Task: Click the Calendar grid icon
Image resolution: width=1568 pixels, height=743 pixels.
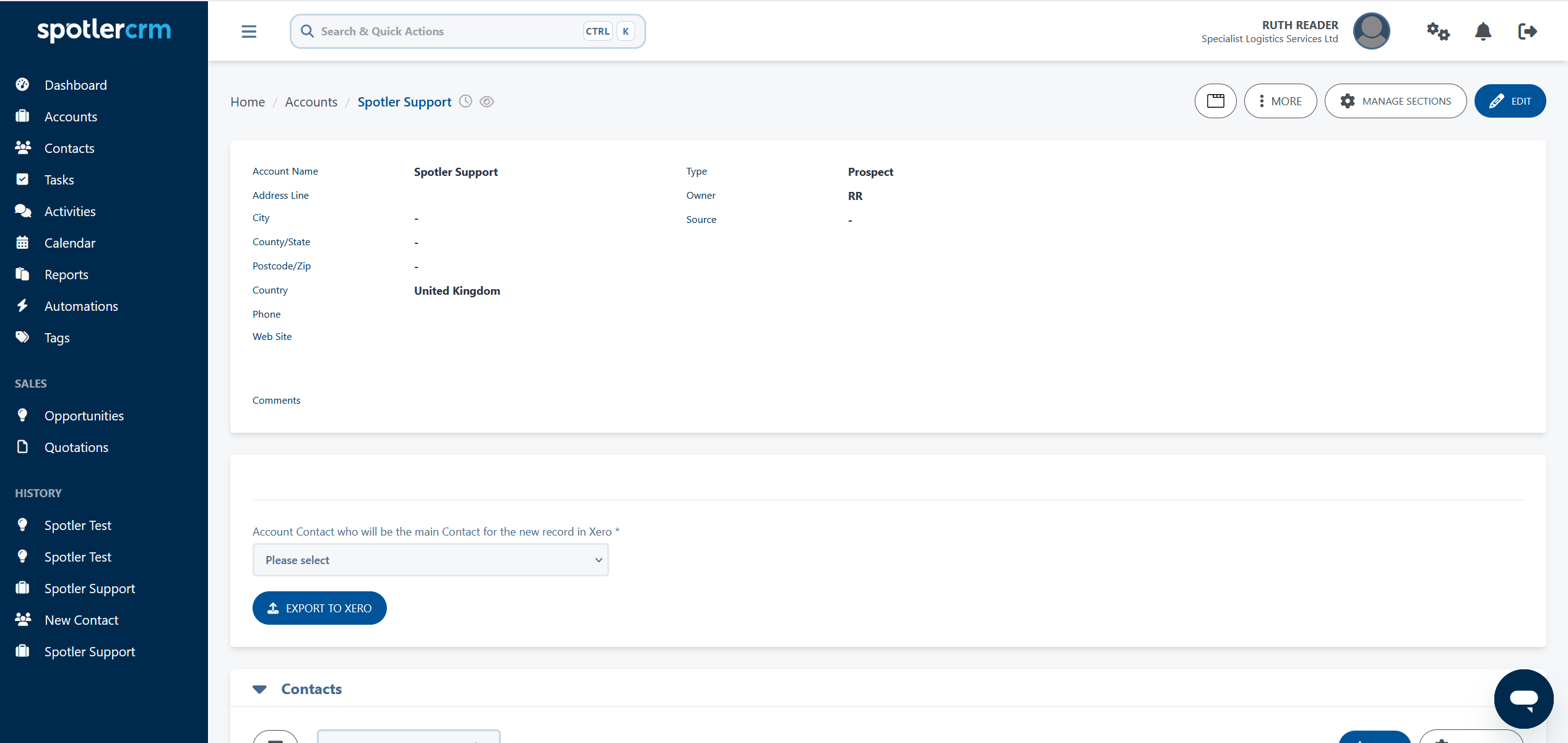Action: click(x=22, y=242)
